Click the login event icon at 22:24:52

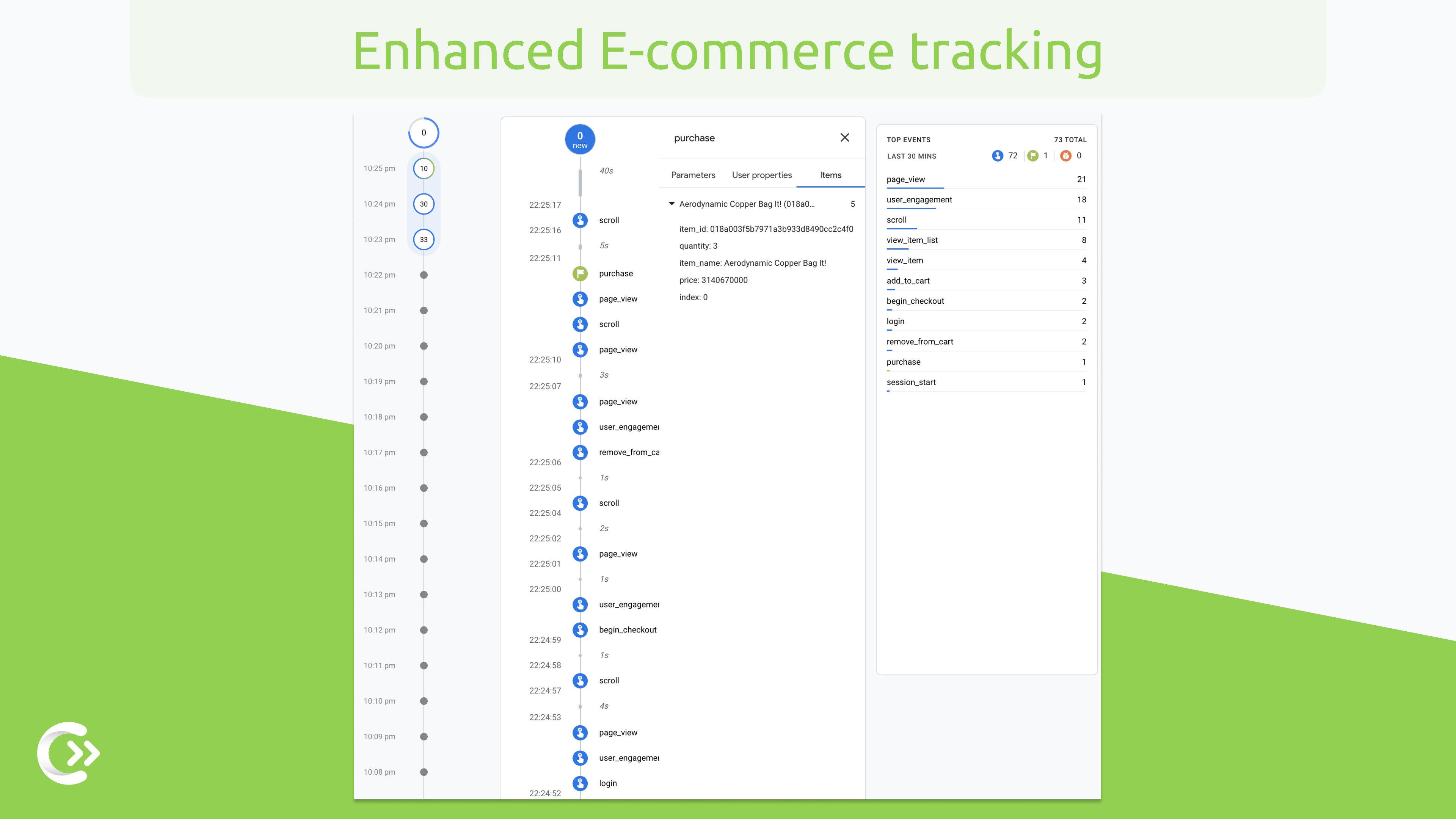580,782
